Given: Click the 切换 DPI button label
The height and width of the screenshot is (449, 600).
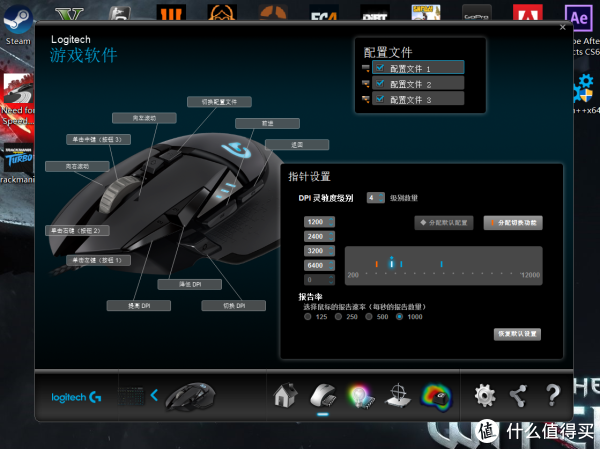Looking at the screenshot, I should tap(234, 305).
